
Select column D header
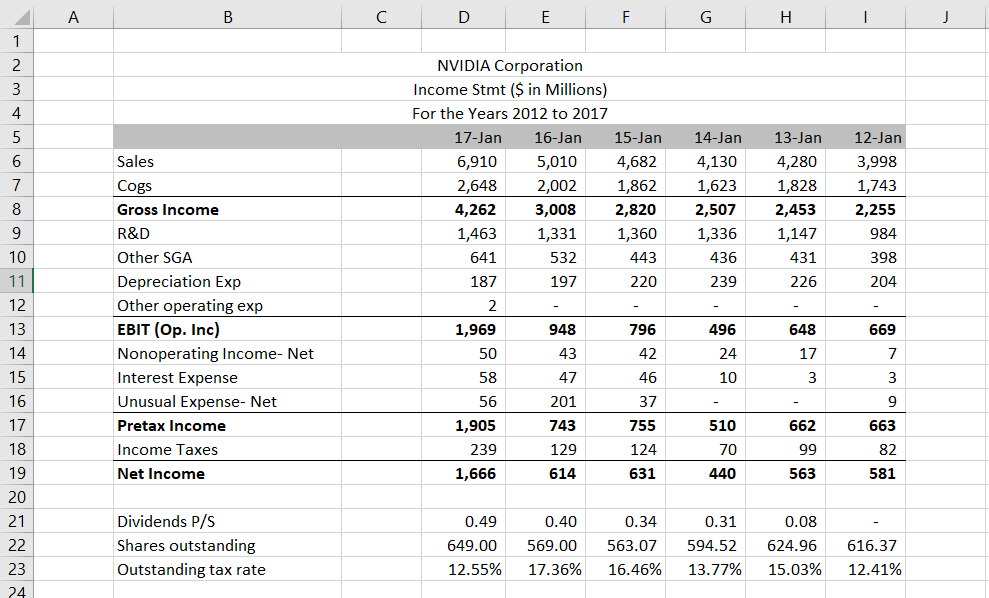coord(463,17)
